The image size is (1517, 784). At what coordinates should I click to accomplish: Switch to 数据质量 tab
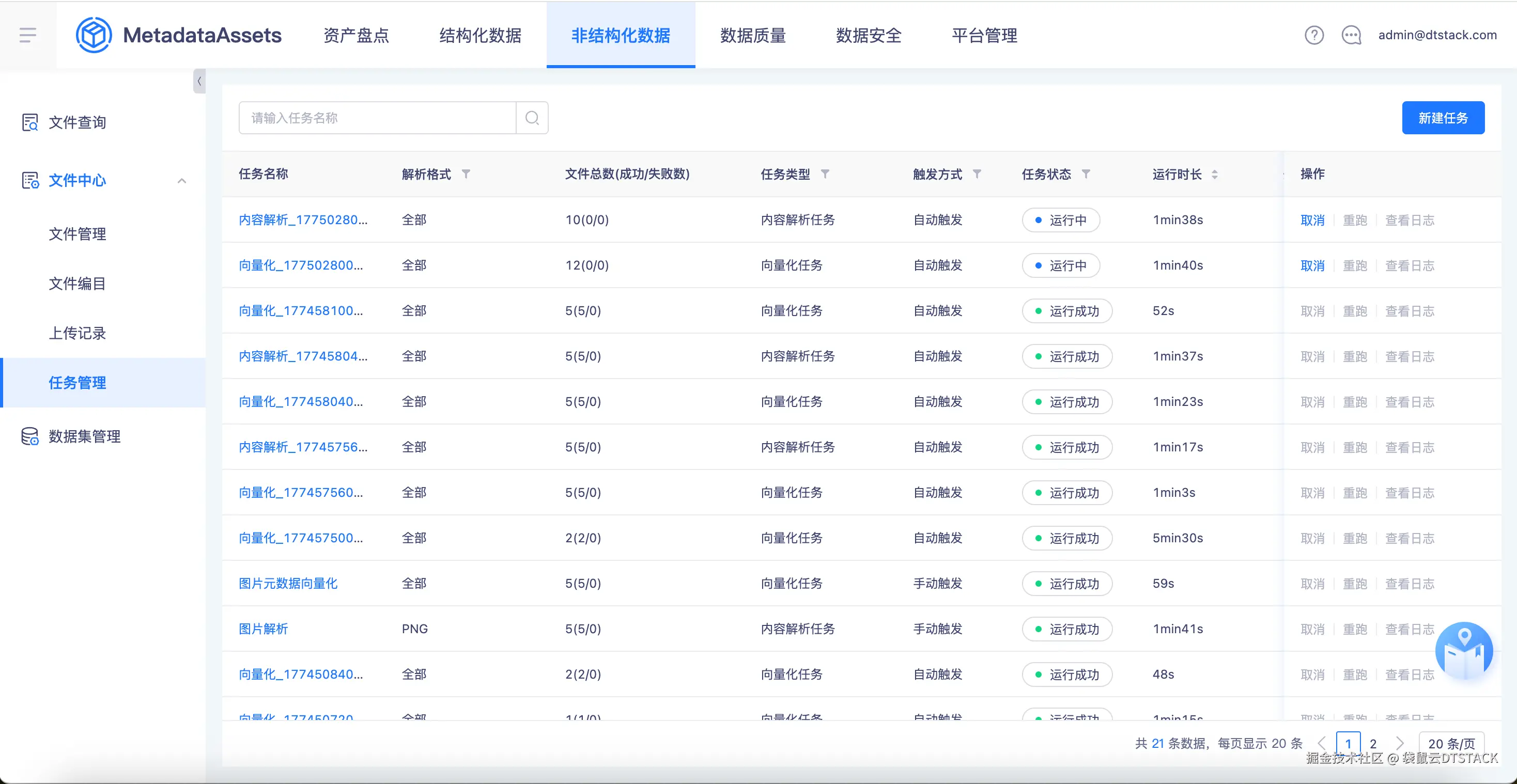click(x=753, y=35)
